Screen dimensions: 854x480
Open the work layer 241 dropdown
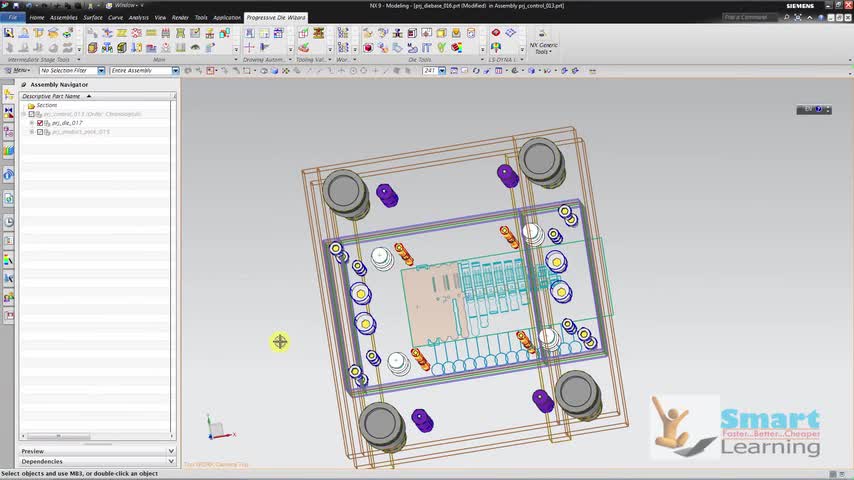click(x=442, y=71)
